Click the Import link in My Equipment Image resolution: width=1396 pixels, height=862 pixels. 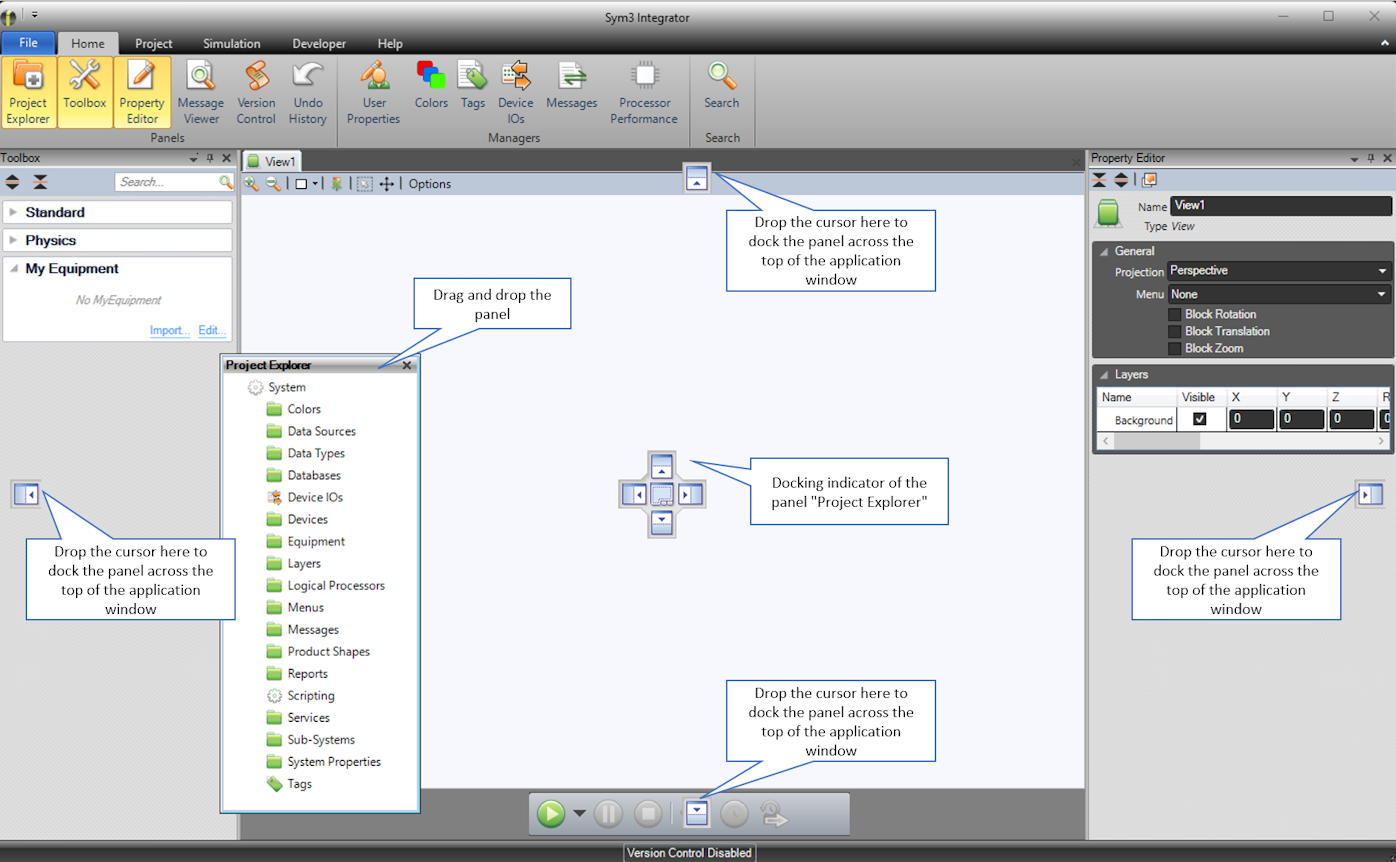pyautogui.click(x=169, y=330)
